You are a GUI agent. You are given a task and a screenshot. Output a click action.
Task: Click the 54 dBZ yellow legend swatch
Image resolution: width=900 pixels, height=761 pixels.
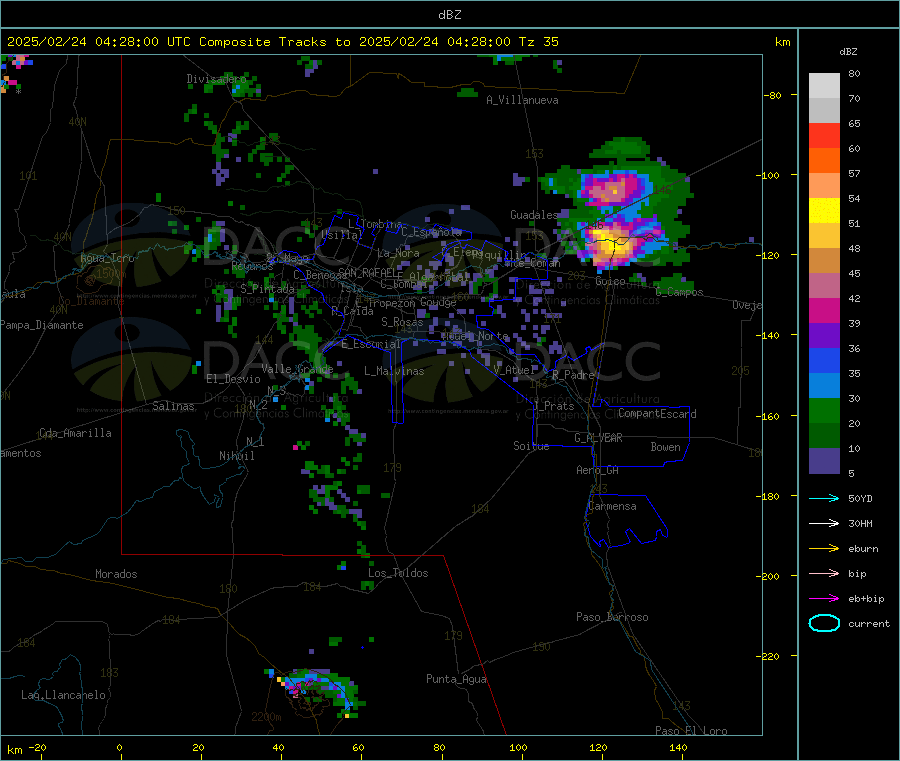[824, 211]
